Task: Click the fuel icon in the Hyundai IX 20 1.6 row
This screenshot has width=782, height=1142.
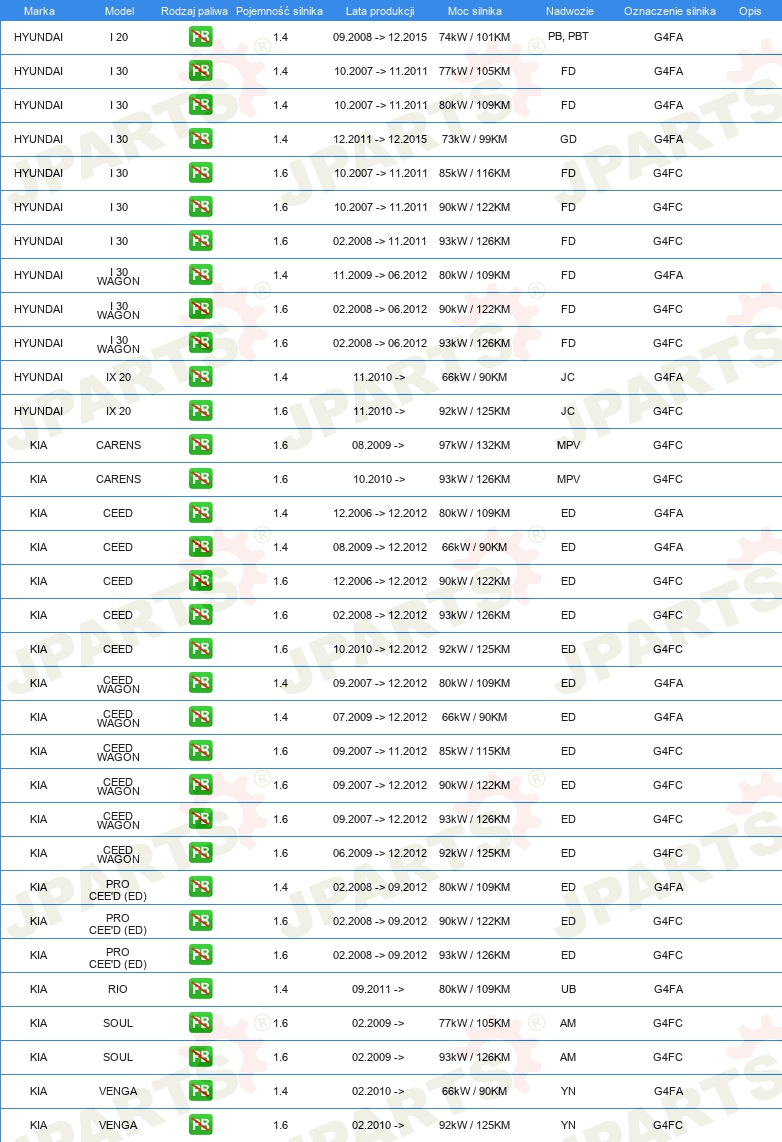Action: point(200,411)
